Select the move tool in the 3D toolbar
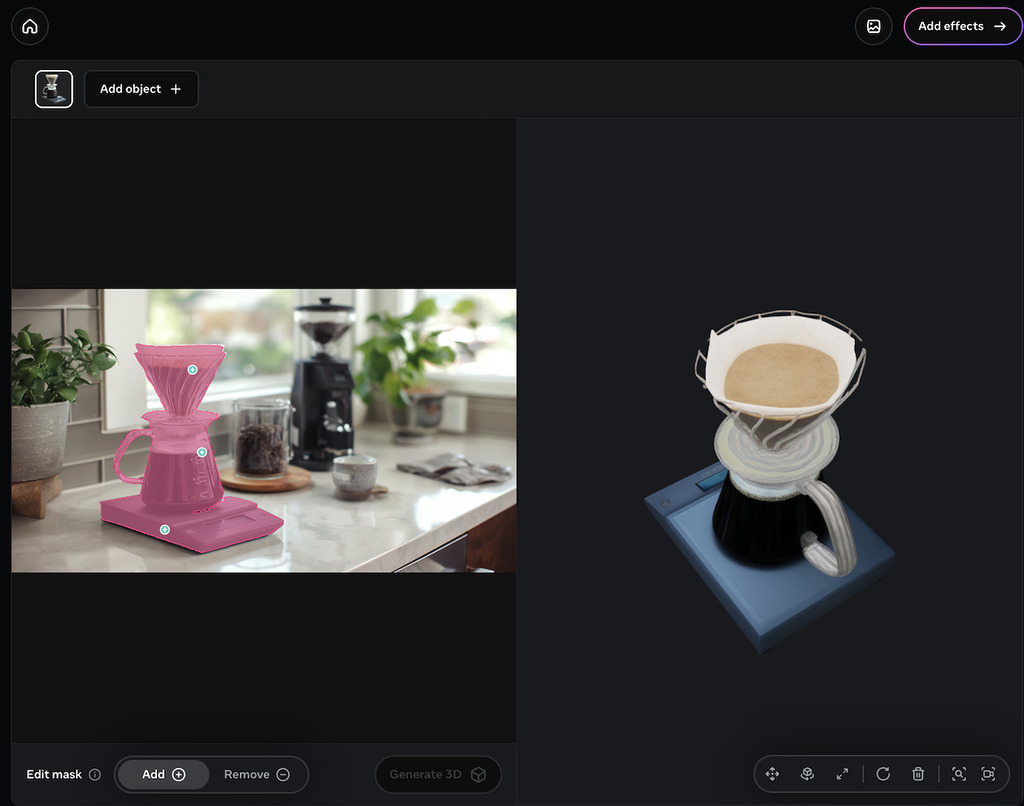The width and height of the screenshot is (1024, 806). click(x=772, y=774)
